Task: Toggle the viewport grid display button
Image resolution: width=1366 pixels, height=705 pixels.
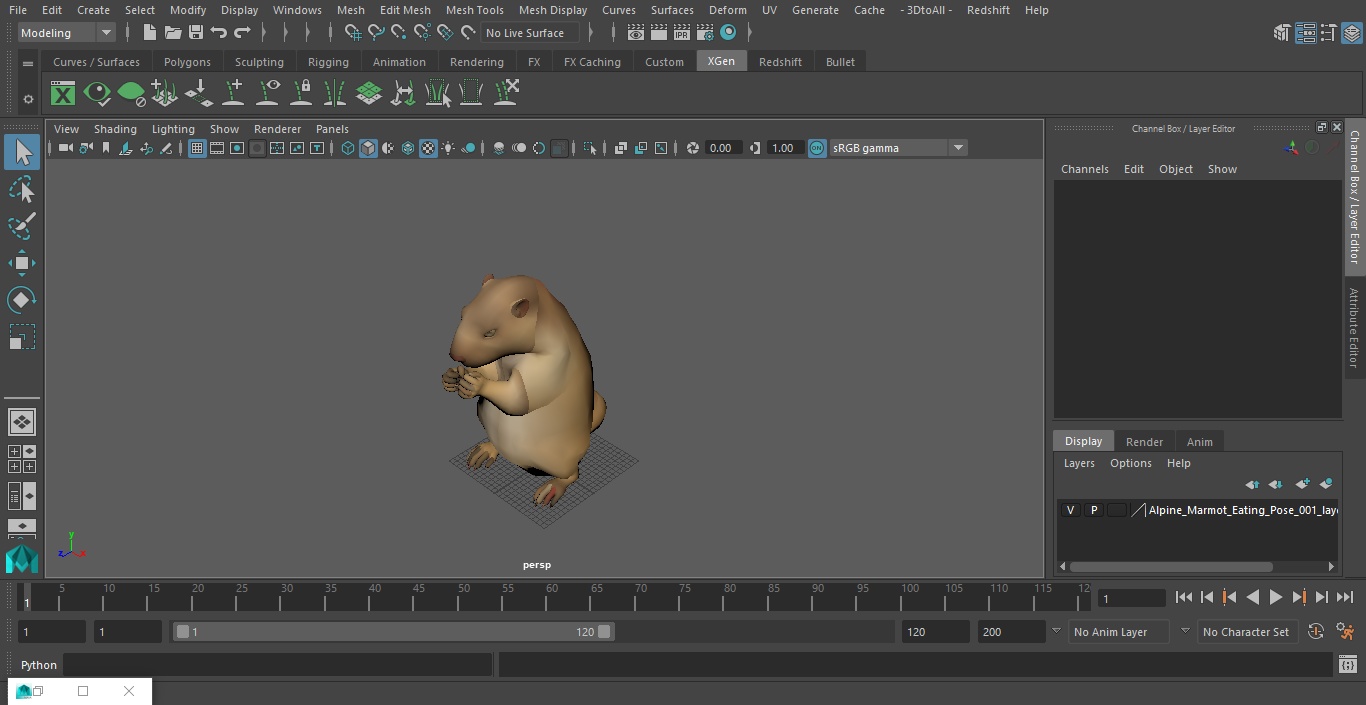Action: 197,148
